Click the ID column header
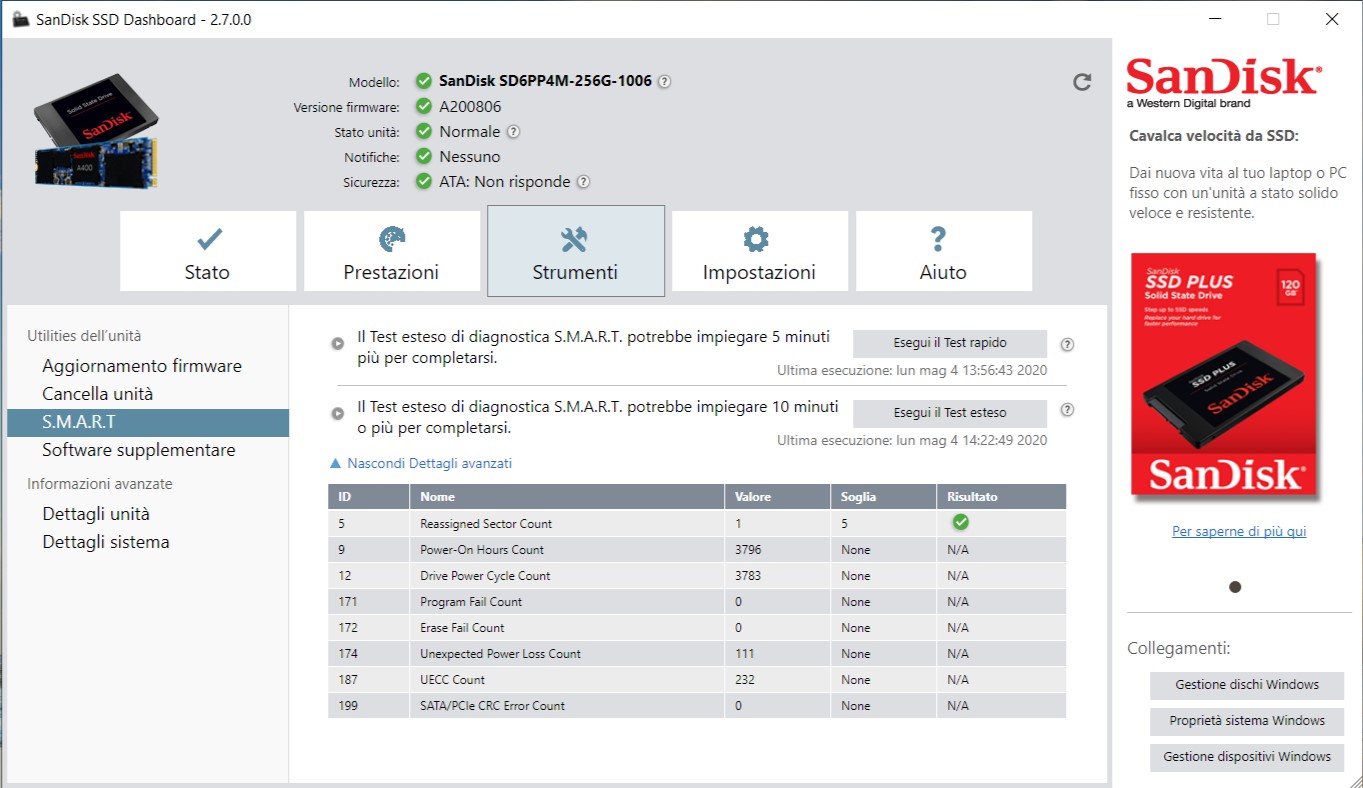Viewport: 1363px width, 788px height. click(x=369, y=497)
